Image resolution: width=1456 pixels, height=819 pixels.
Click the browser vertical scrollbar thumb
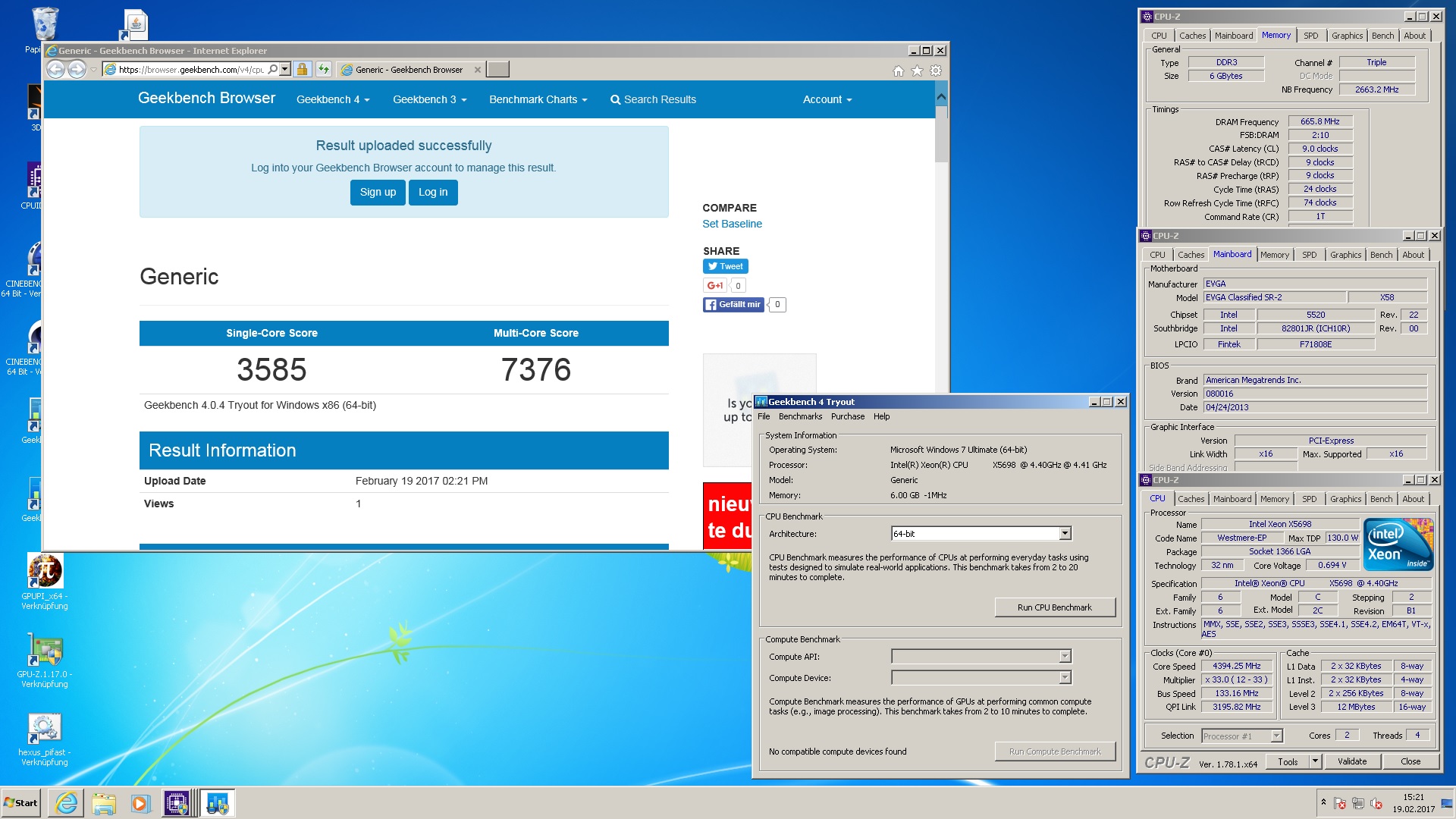[941, 133]
